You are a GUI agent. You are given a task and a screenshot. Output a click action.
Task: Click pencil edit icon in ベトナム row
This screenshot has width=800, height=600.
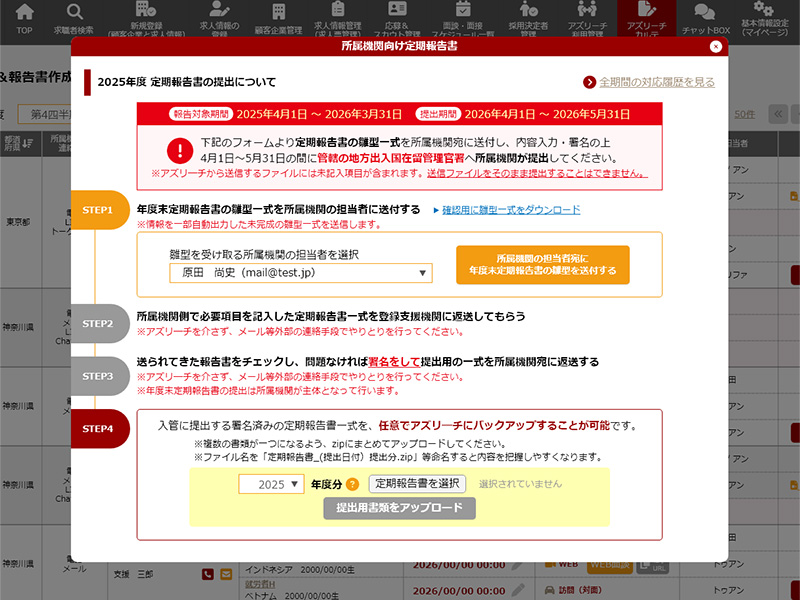point(517,590)
